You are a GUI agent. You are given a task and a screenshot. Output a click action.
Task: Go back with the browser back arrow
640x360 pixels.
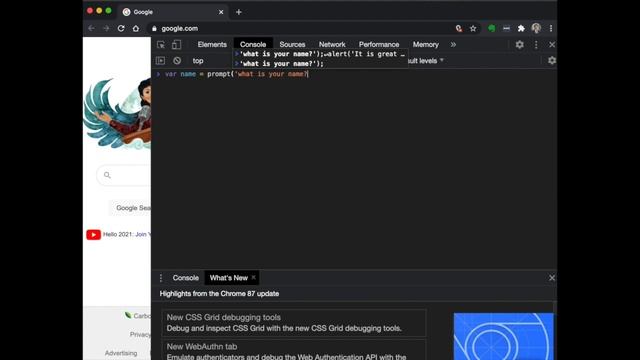point(91,28)
